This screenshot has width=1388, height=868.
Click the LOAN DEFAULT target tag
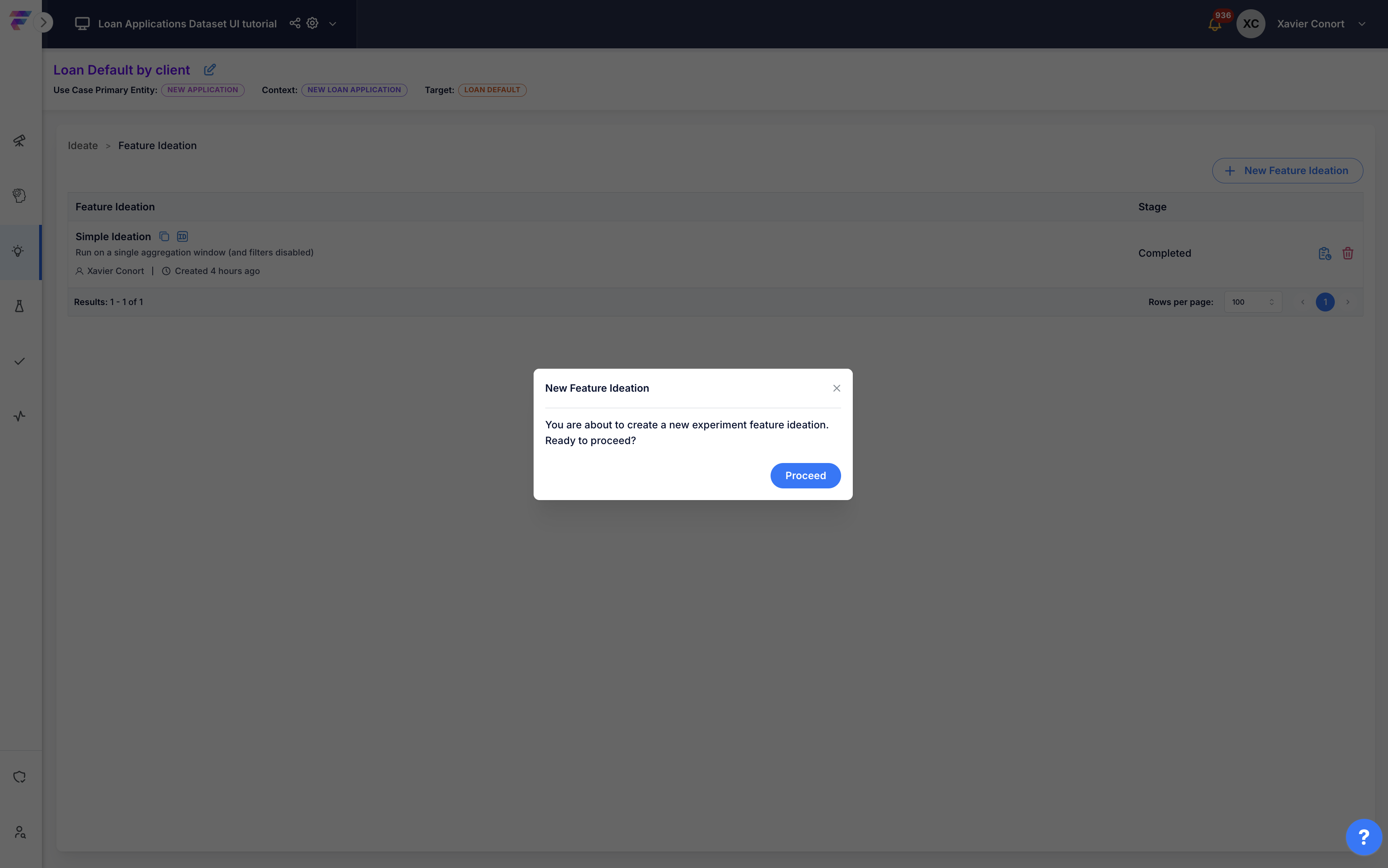point(492,90)
